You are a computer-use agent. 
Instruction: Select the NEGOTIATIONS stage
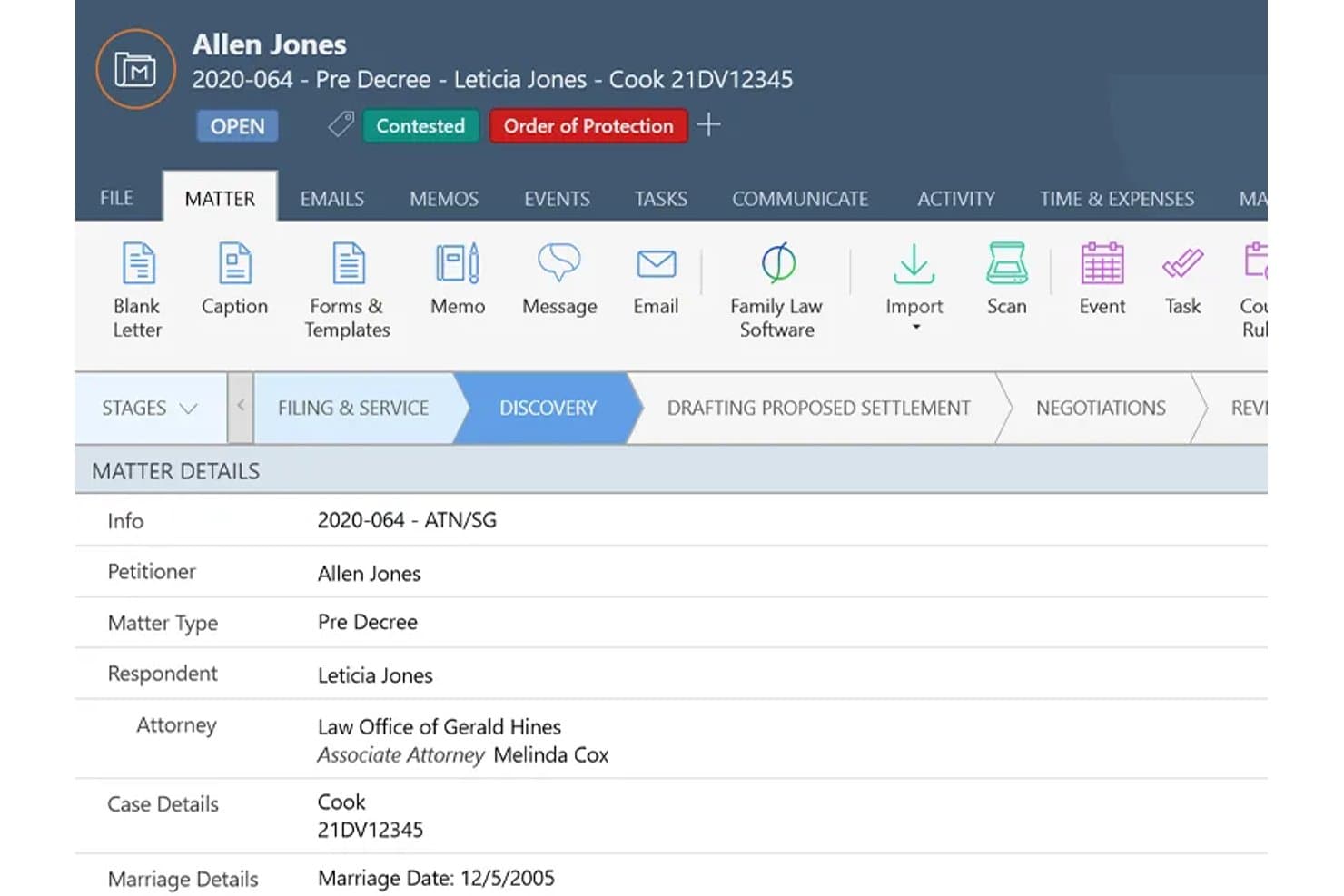tap(1101, 409)
